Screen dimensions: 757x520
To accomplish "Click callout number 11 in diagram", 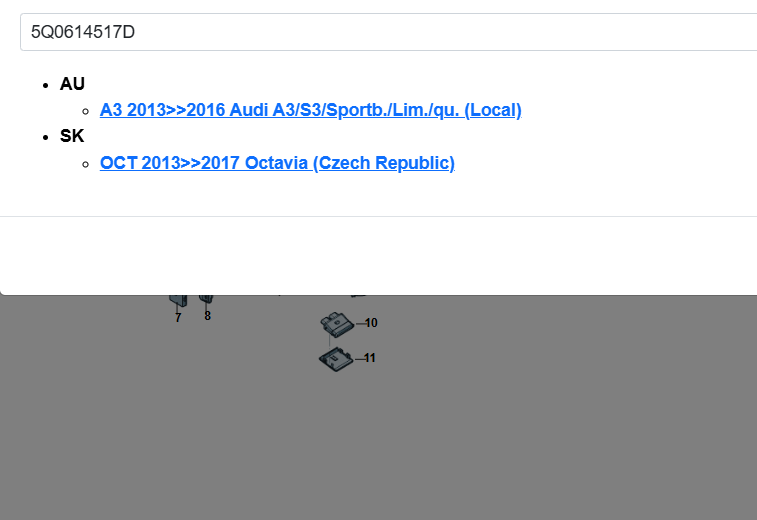I will [x=370, y=358].
